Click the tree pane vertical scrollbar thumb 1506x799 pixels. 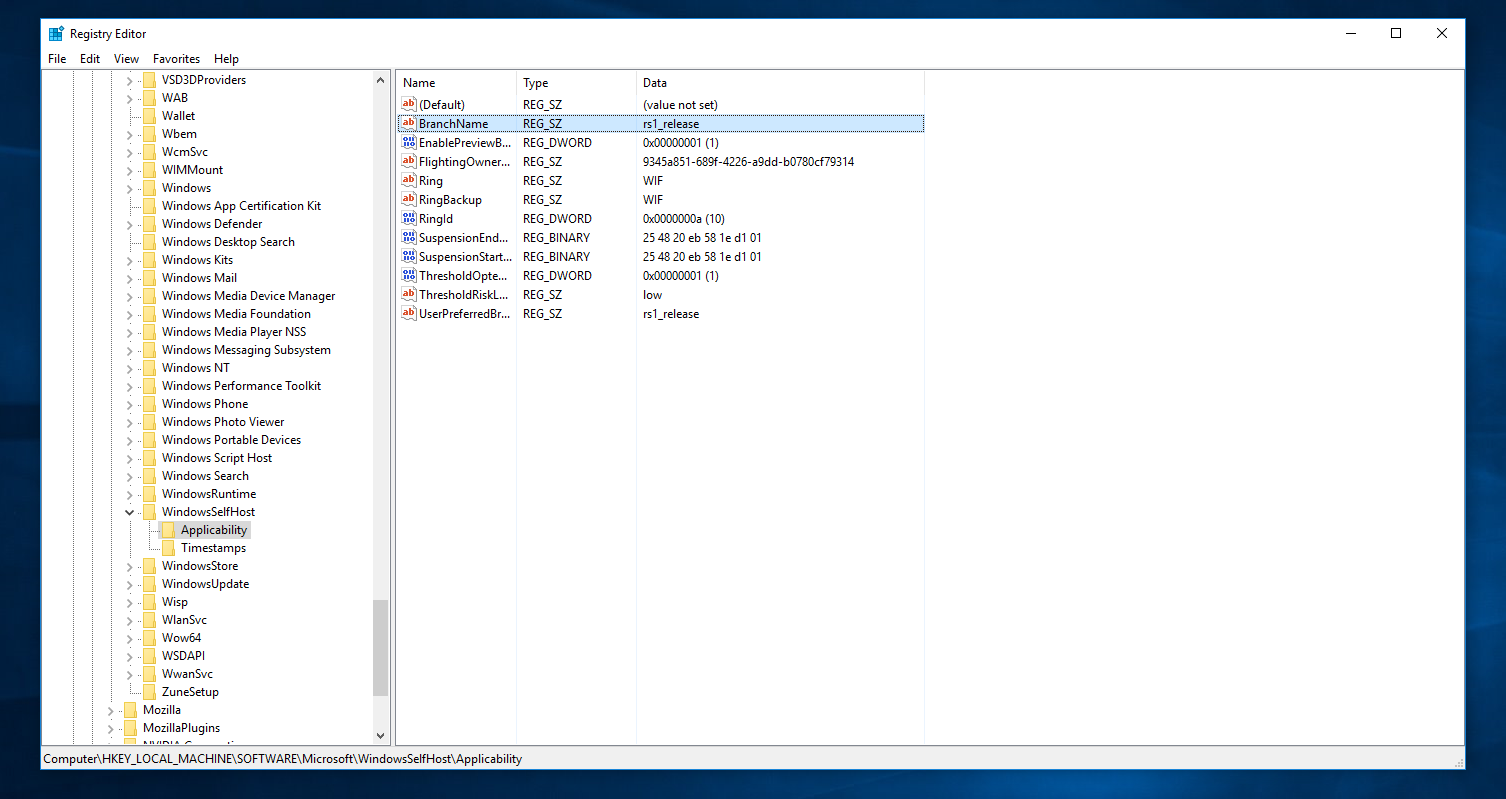point(380,648)
